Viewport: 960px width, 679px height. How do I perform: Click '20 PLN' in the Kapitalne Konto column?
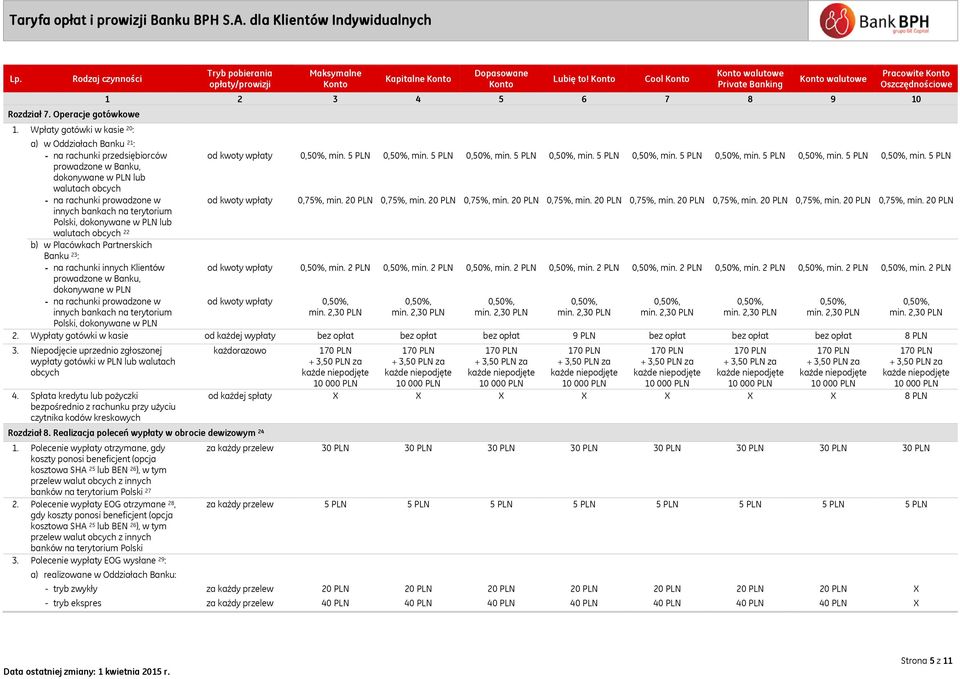(418, 589)
